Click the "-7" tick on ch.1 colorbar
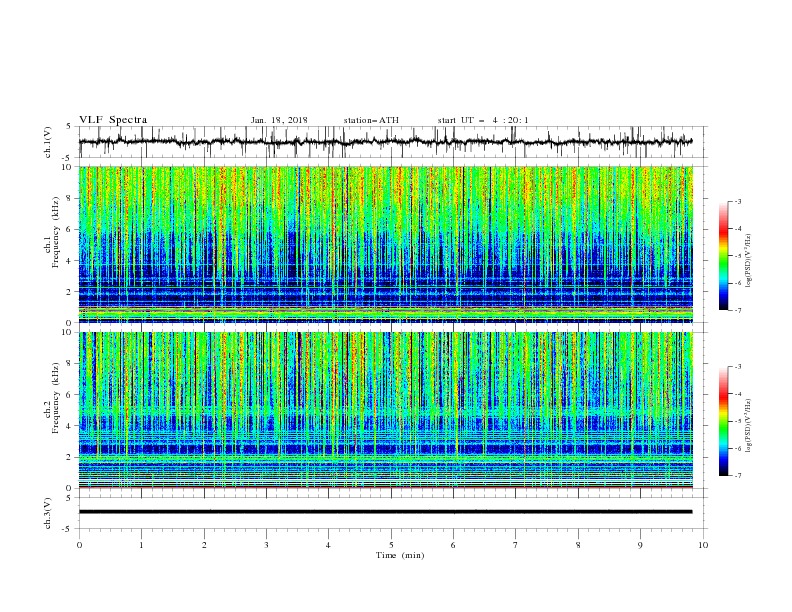Image resolution: width=792 pixels, height=612 pixels. click(x=737, y=310)
